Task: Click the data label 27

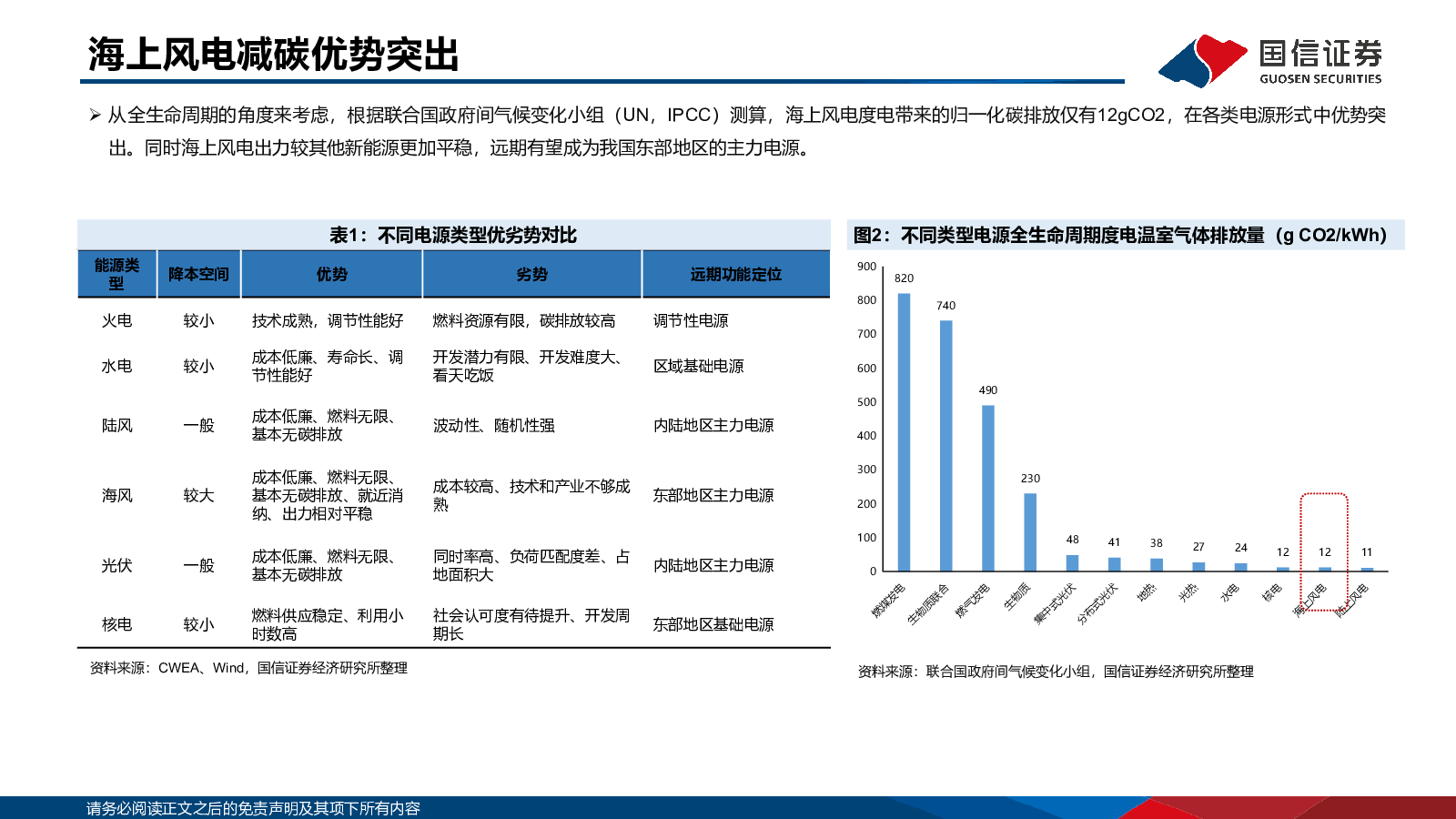Action: [1198, 547]
